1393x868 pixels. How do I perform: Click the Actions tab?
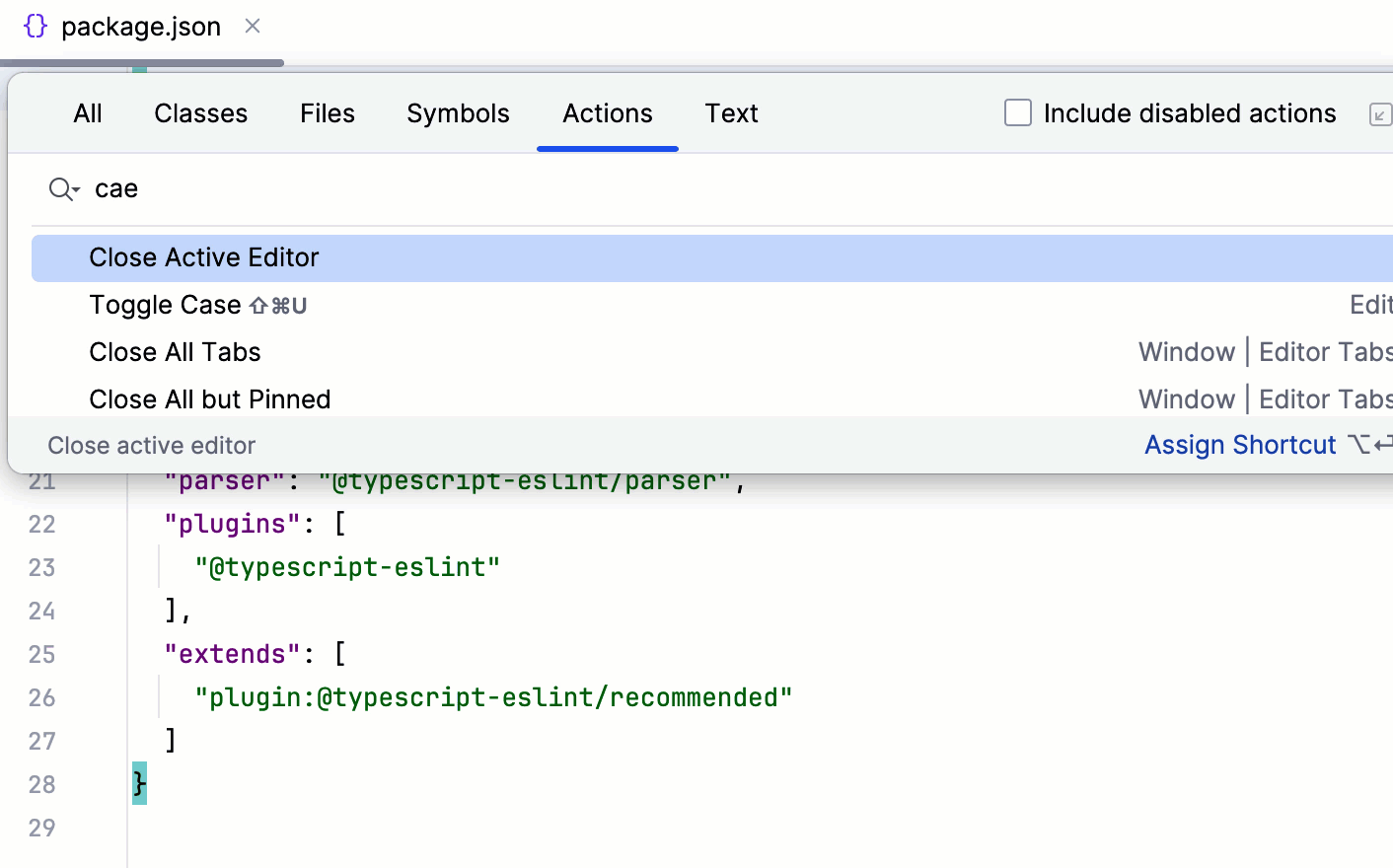(x=608, y=113)
